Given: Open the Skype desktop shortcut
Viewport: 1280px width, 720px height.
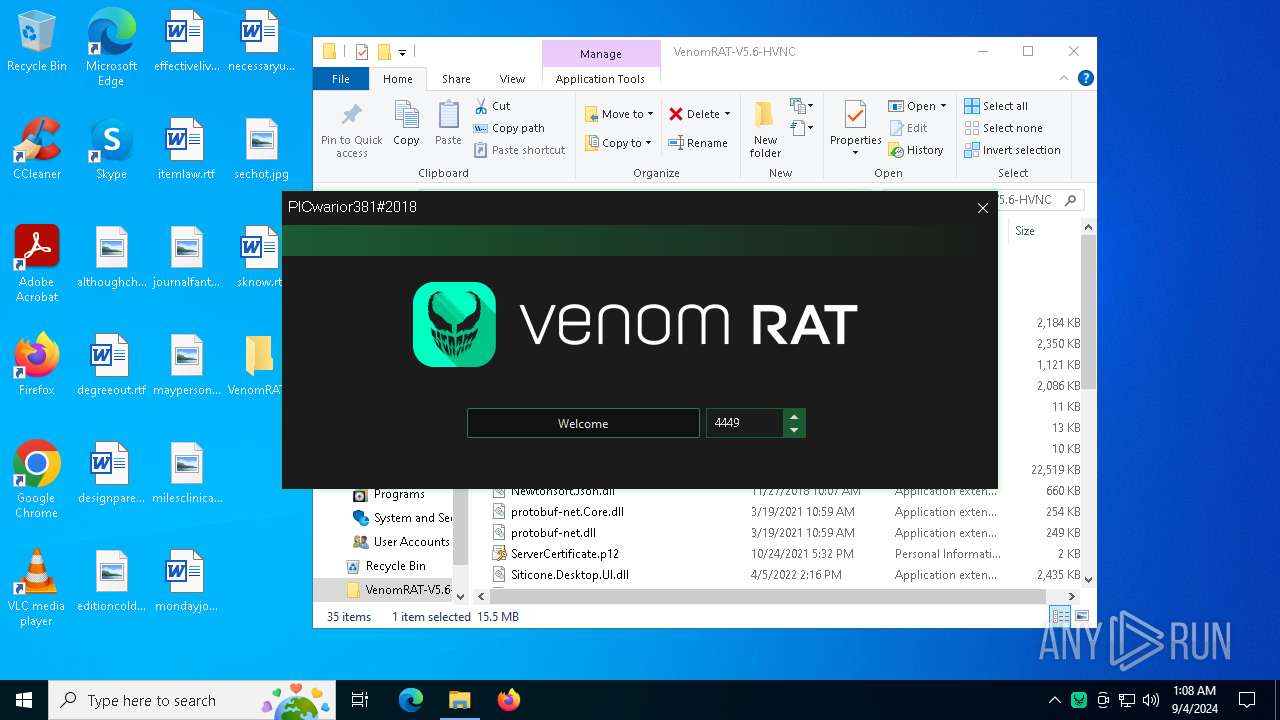Looking at the screenshot, I should (111, 149).
